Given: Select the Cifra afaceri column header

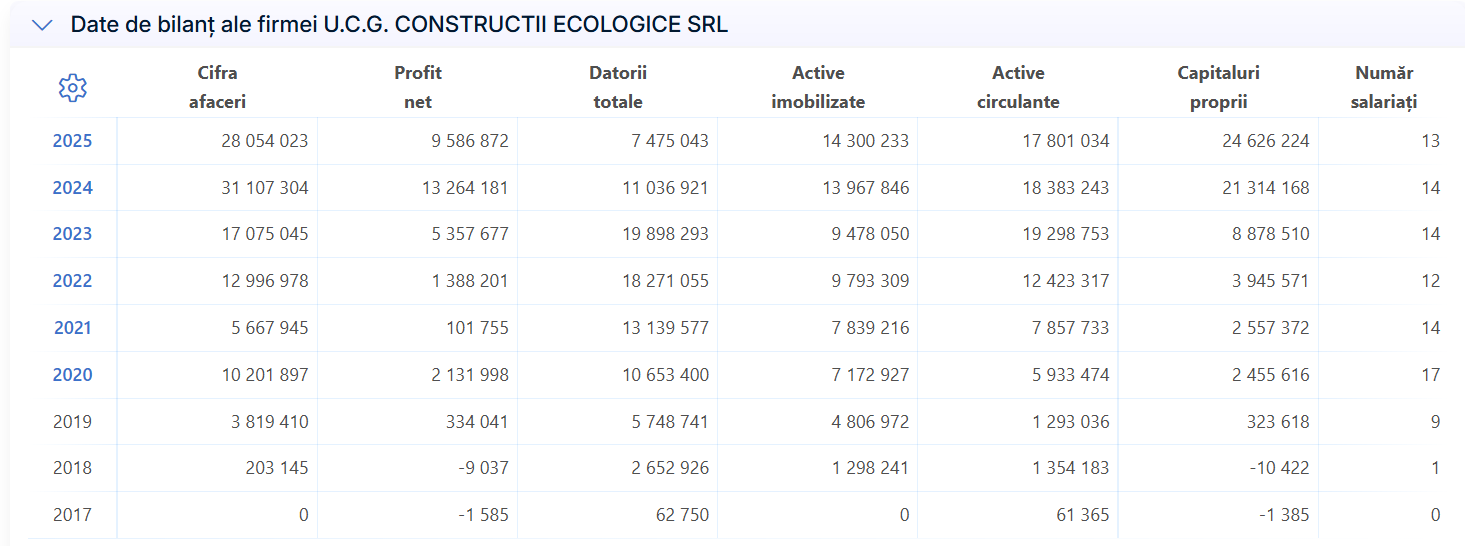Looking at the screenshot, I should (217, 87).
